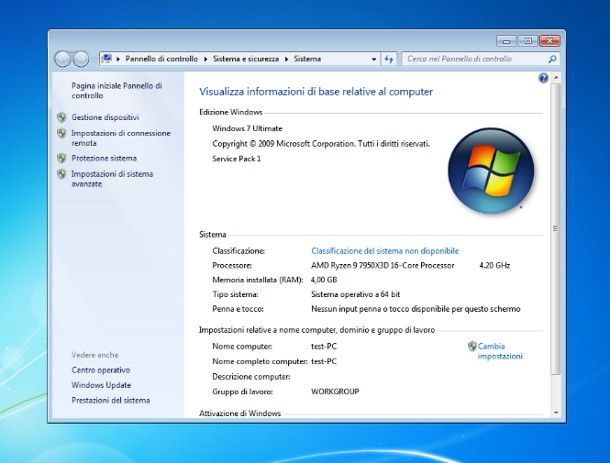Go back with the Back arrow button
Viewport: 610px width, 463px height.
tap(62, 59)
